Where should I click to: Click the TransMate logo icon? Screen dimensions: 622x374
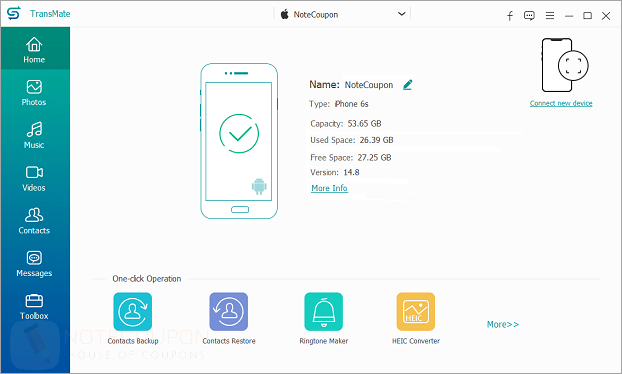pyautogui.click(x=13, y=13)
